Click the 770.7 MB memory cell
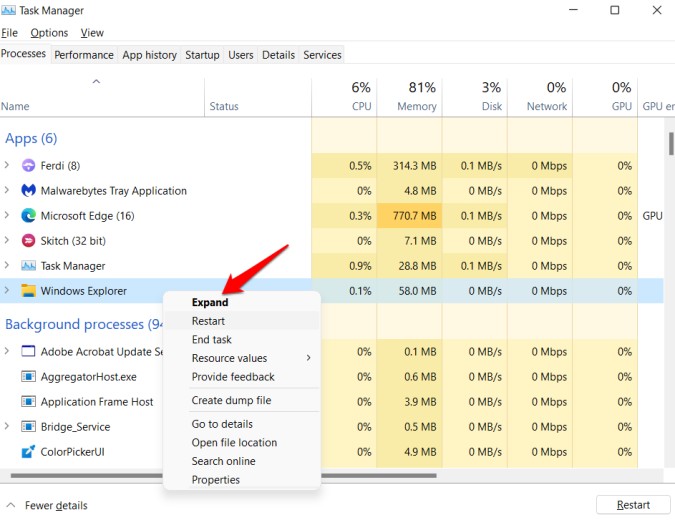Screen dimensions: 675x520 (409, 215)
